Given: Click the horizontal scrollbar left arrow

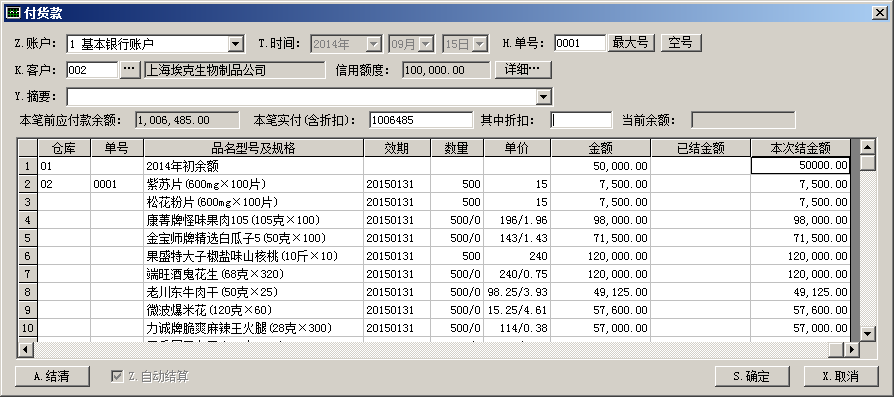Looking at the screenshot, I should 25,349.
